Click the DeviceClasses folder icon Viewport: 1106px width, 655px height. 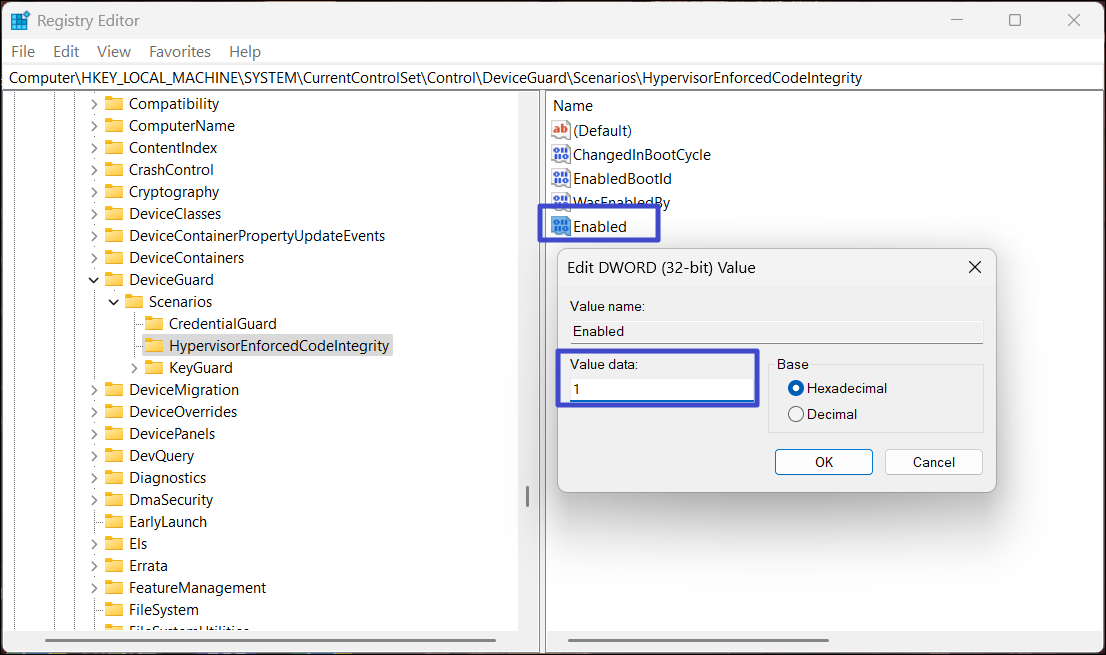pos(114,213)
